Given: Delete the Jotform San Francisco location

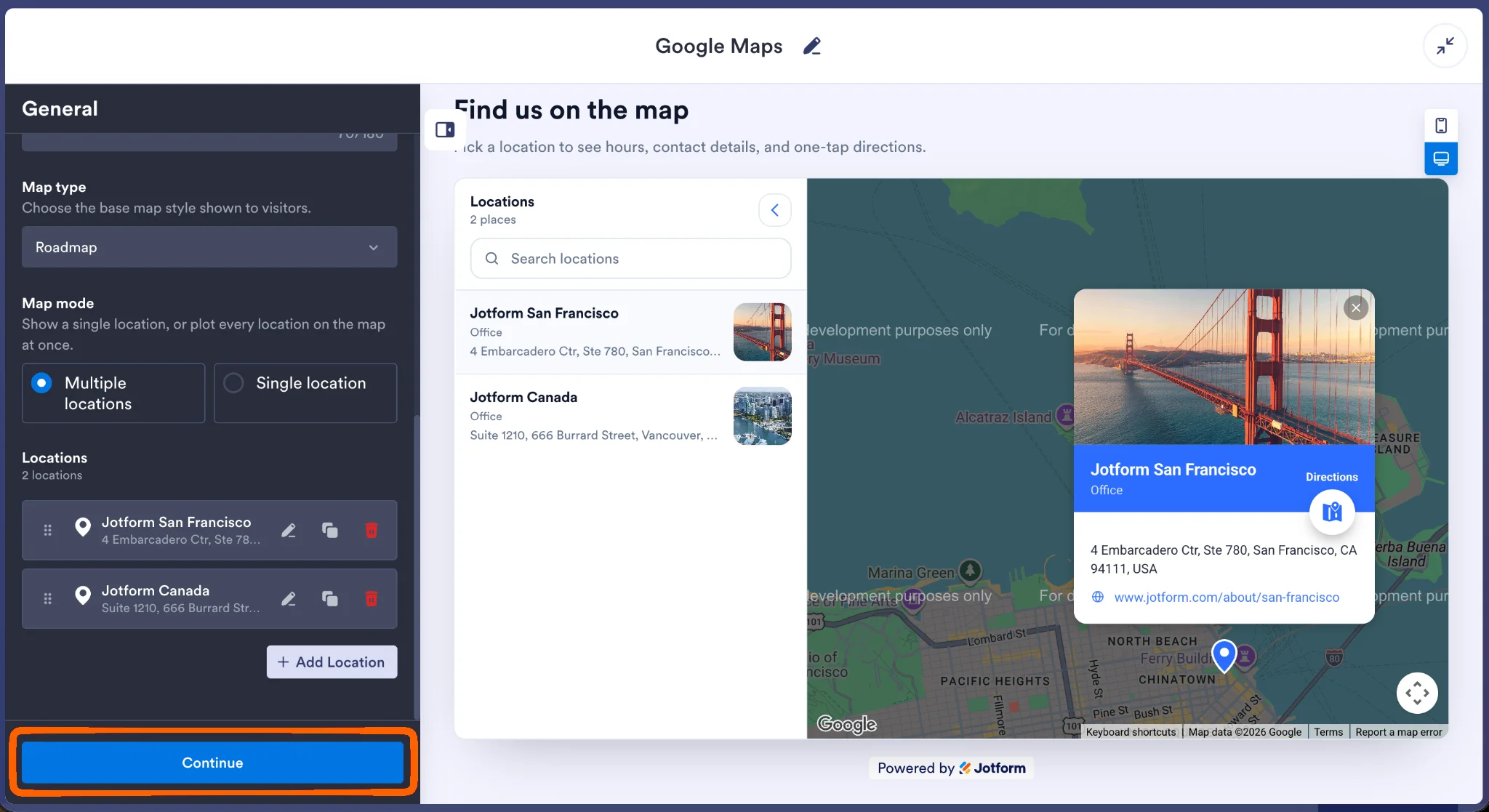Looking at the screenshot, I should point(371,530).
